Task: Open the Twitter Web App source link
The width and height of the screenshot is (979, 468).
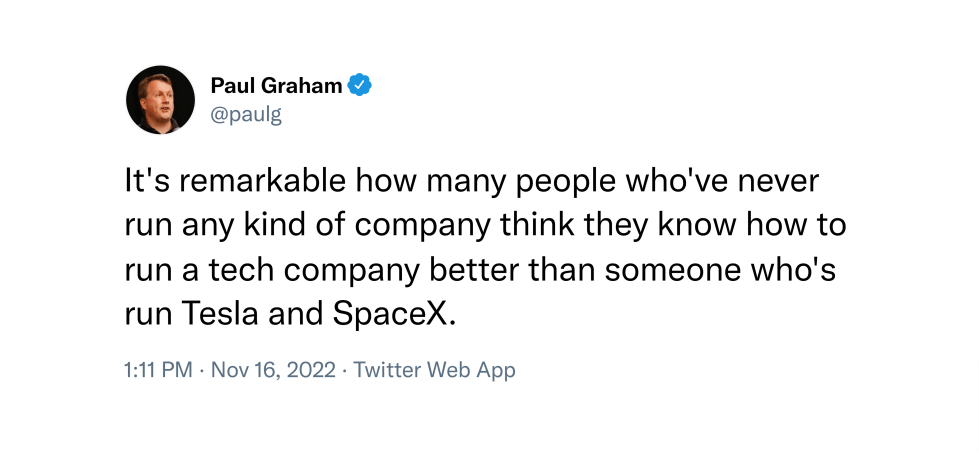Action: (435, 370)
